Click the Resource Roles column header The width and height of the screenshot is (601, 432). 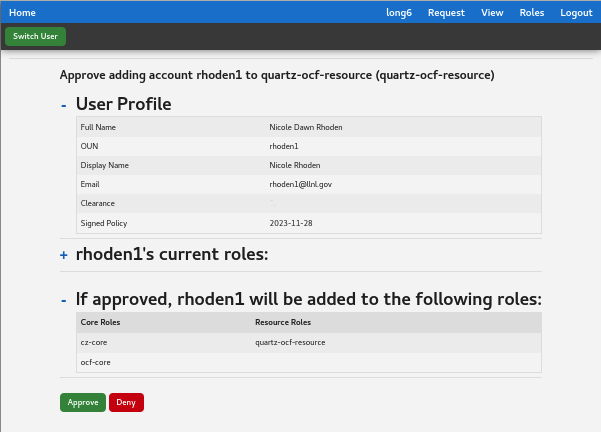point(283,323)
